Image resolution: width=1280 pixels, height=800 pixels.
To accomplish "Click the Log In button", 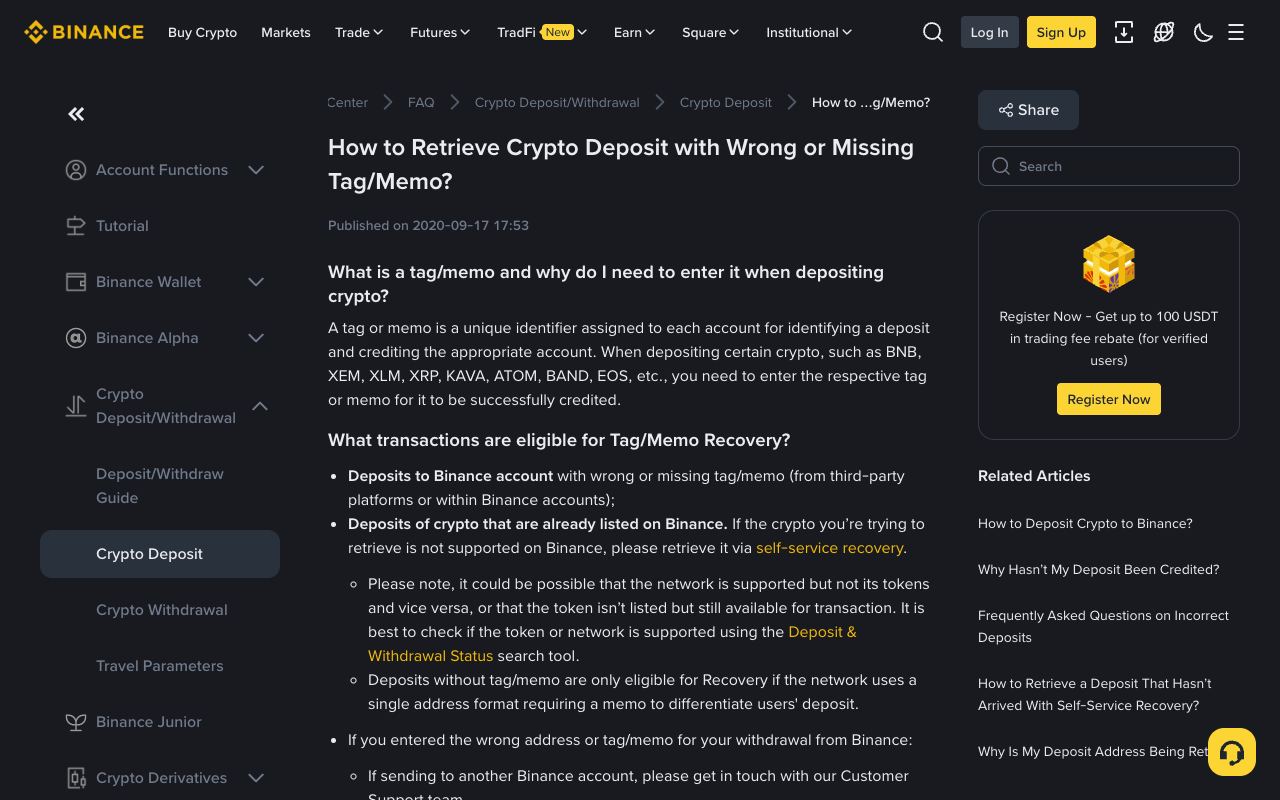I will (989, 32).
